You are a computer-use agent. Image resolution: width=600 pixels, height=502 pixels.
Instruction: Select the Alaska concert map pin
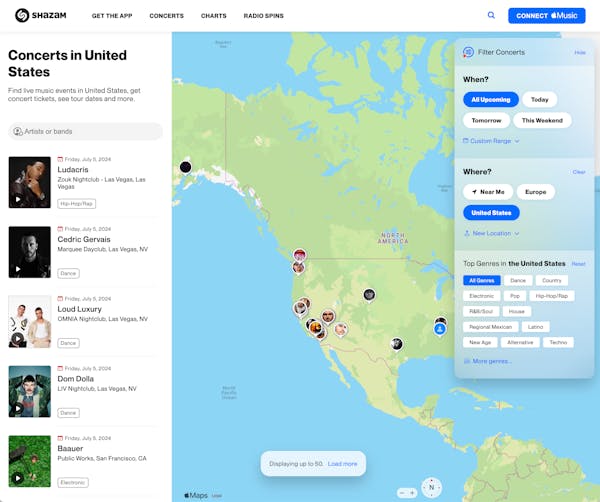point(186,167)
